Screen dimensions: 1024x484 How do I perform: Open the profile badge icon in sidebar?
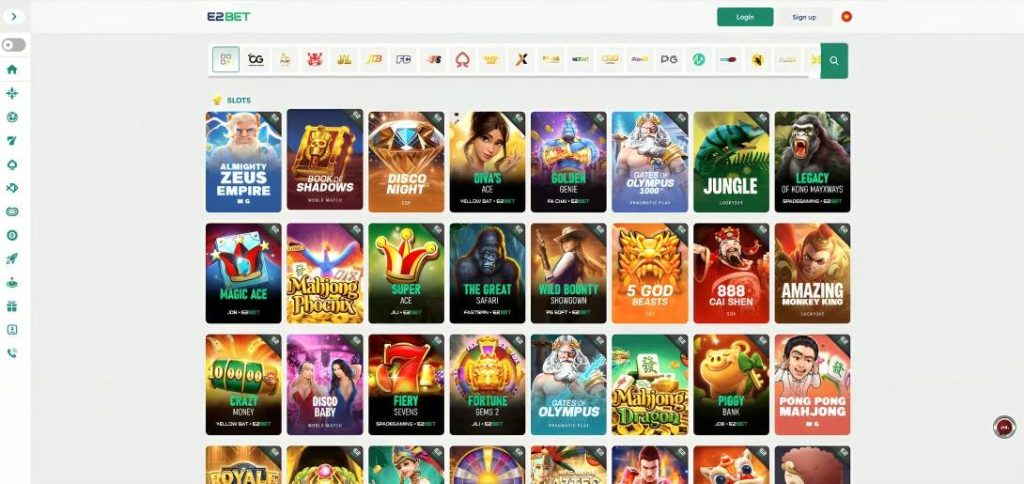(x=12, y=329)
